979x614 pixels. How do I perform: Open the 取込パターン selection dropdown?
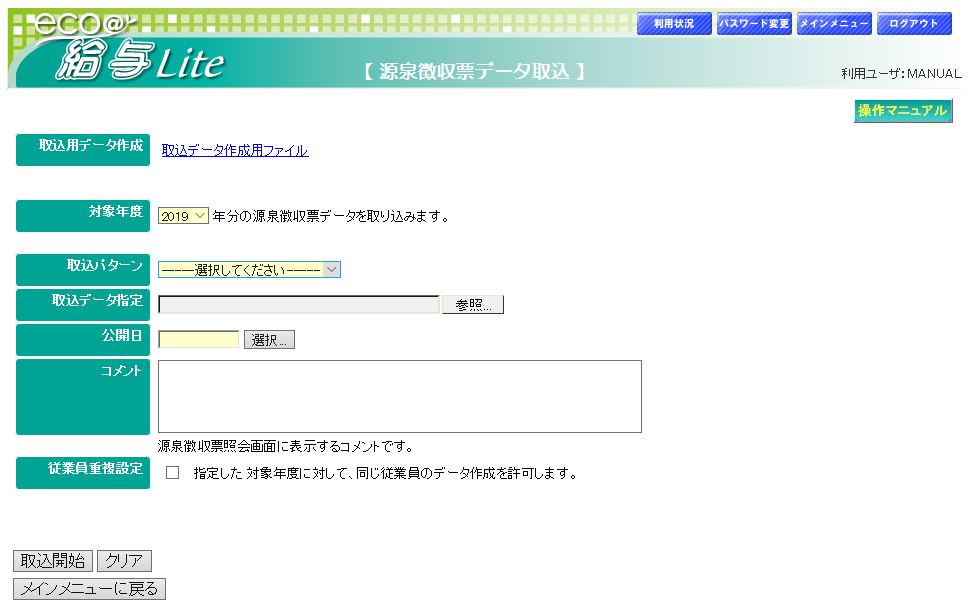tap(249, 270)
